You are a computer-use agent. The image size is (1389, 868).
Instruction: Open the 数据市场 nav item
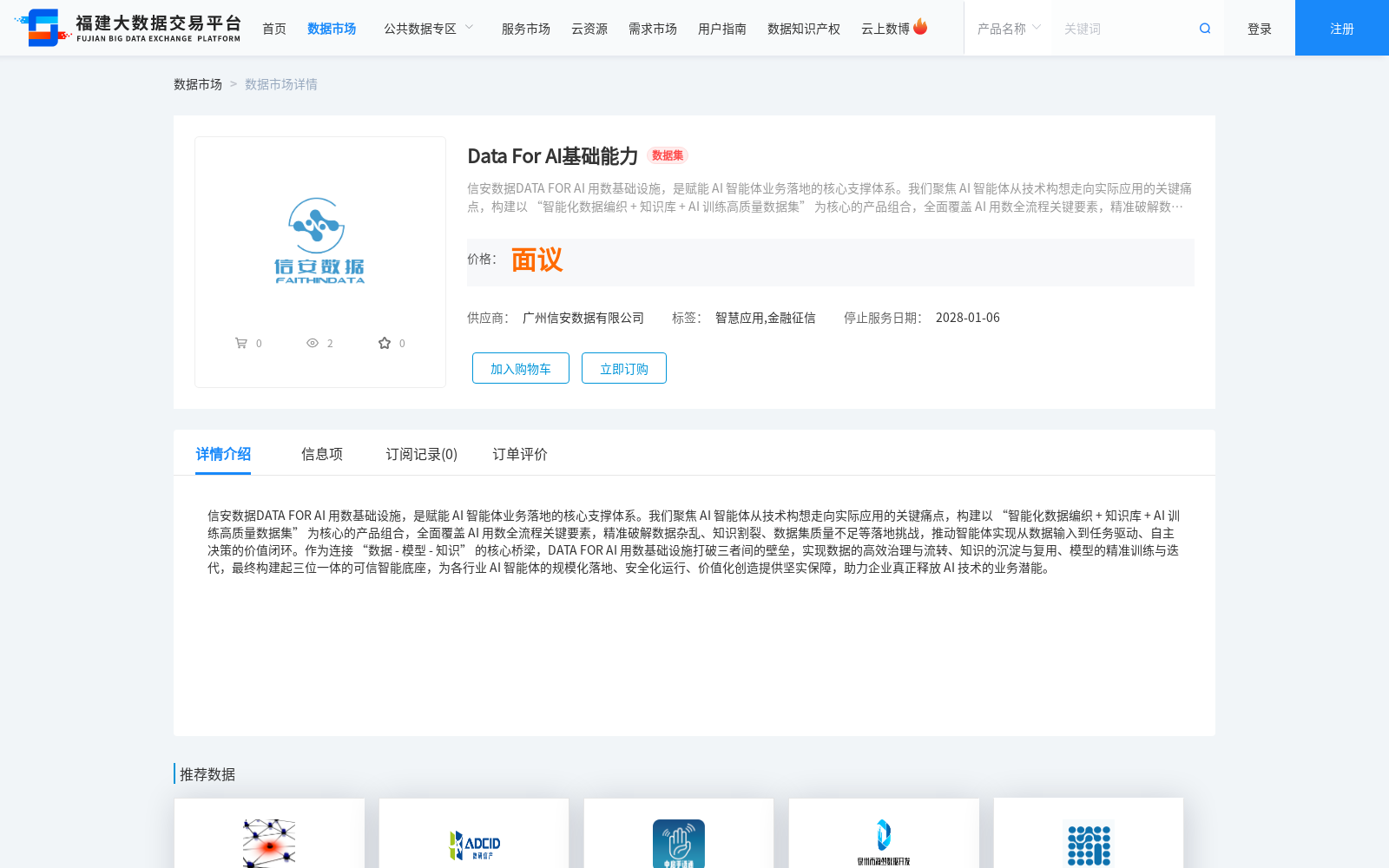pyautogui.click(x=332, y=29)
